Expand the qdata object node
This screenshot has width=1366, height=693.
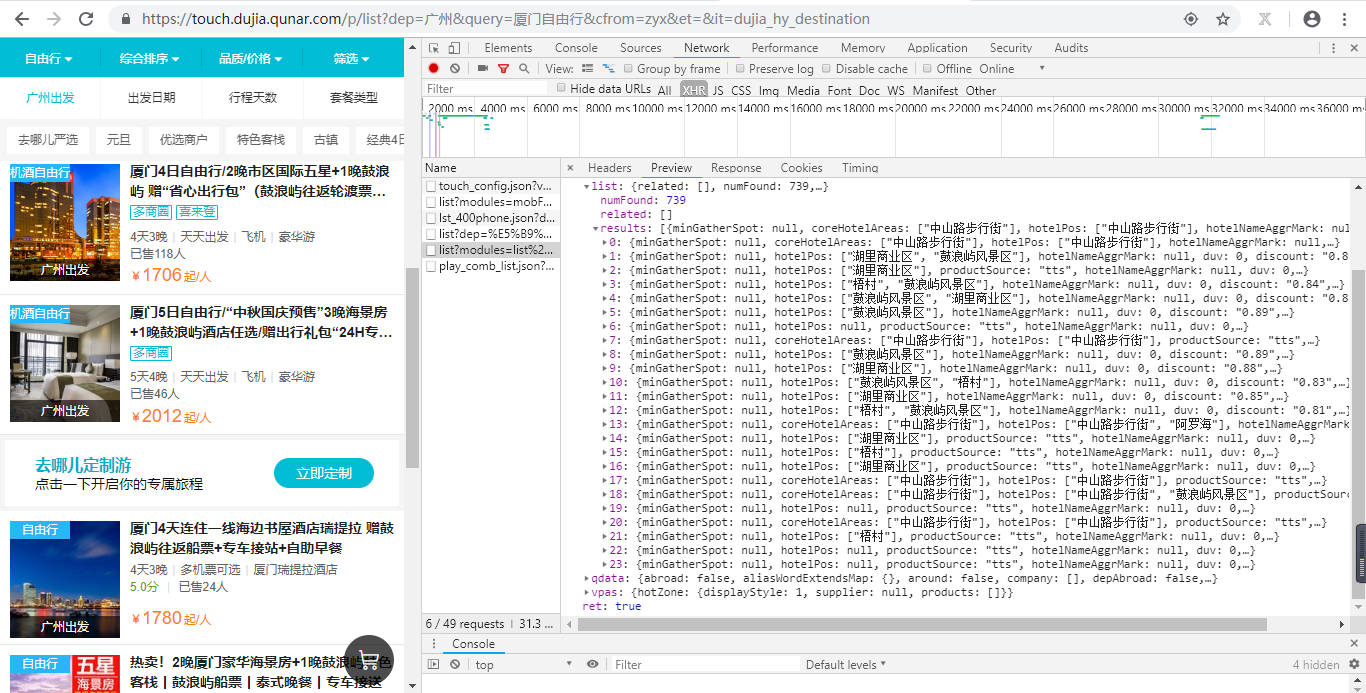[587, 578]
